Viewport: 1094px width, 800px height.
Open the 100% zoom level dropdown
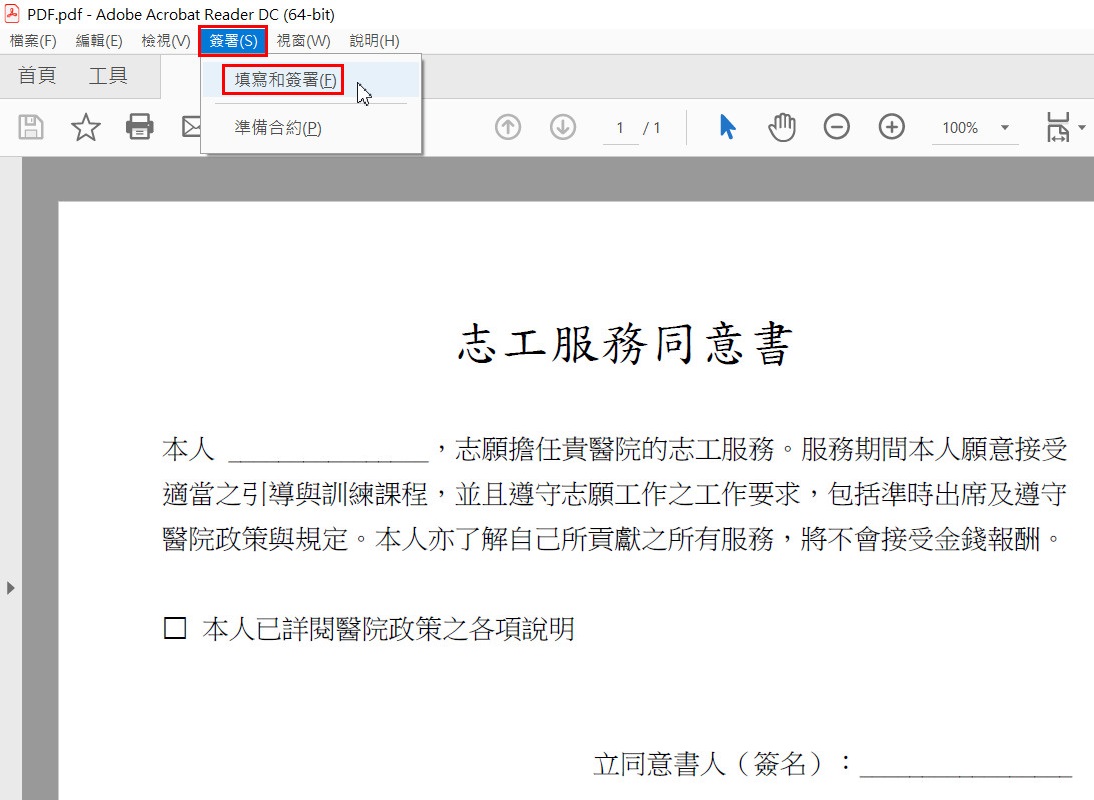[1004, 128]
